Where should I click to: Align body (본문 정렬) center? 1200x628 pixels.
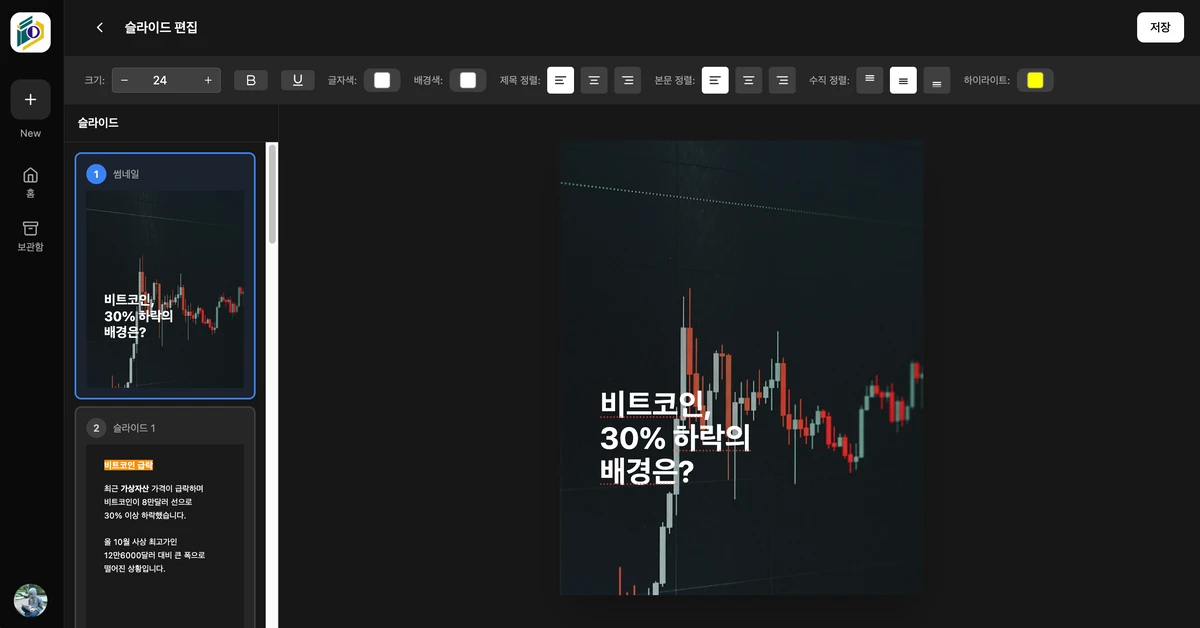point(749,80)
